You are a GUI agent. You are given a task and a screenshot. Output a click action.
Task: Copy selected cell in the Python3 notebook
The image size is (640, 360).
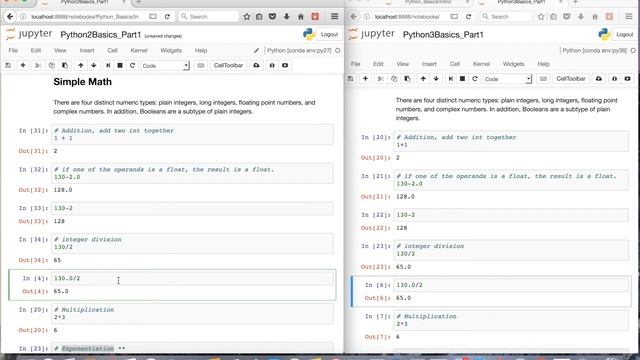(394, 79)
